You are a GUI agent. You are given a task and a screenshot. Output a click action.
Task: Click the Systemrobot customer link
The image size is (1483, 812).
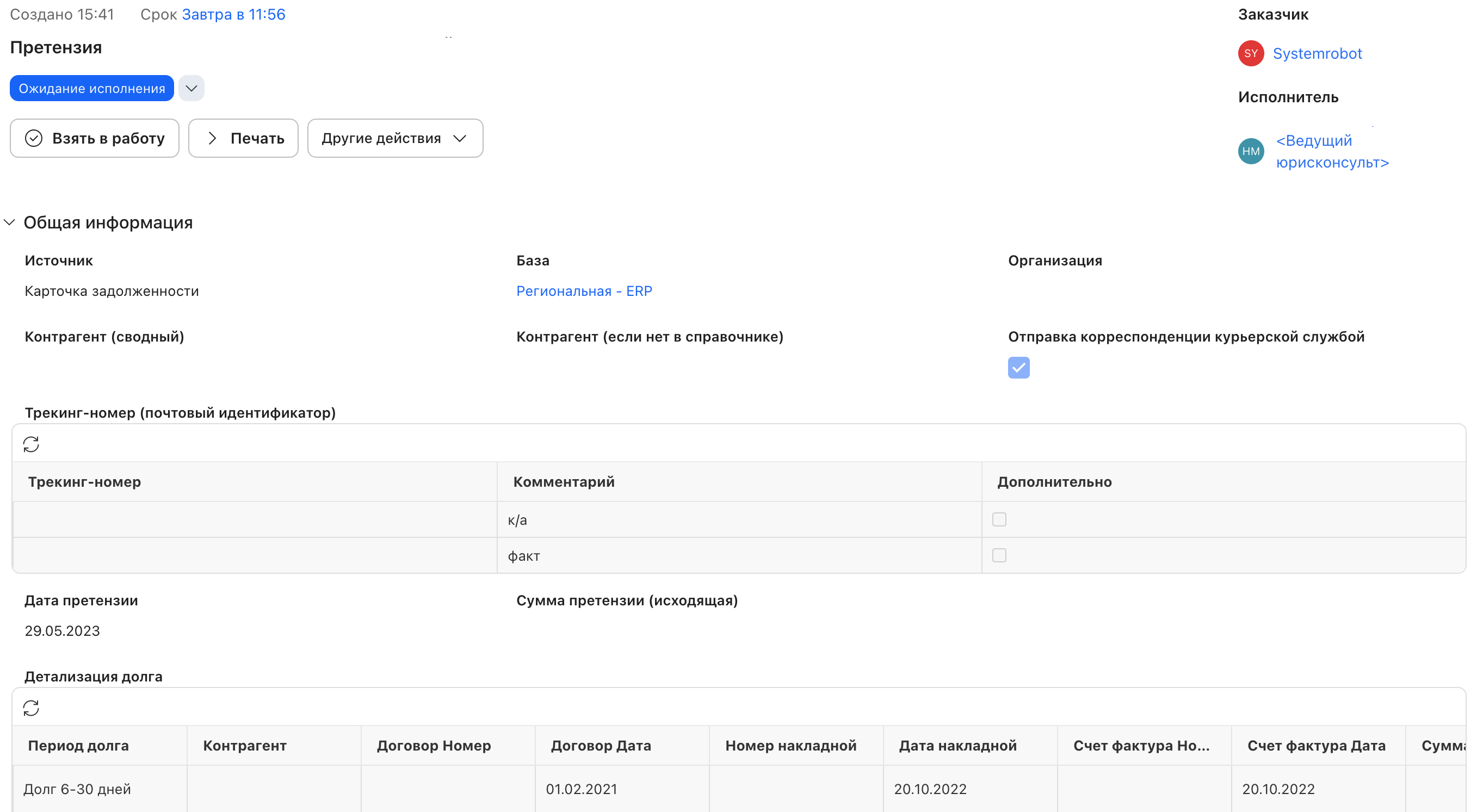(x=1318, y=53)
